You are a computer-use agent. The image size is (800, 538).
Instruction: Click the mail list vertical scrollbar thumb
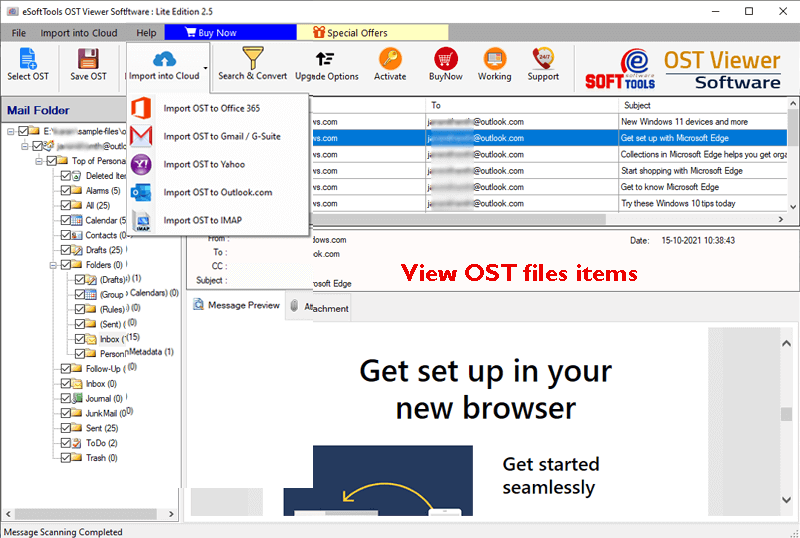[x=793, y=128]
